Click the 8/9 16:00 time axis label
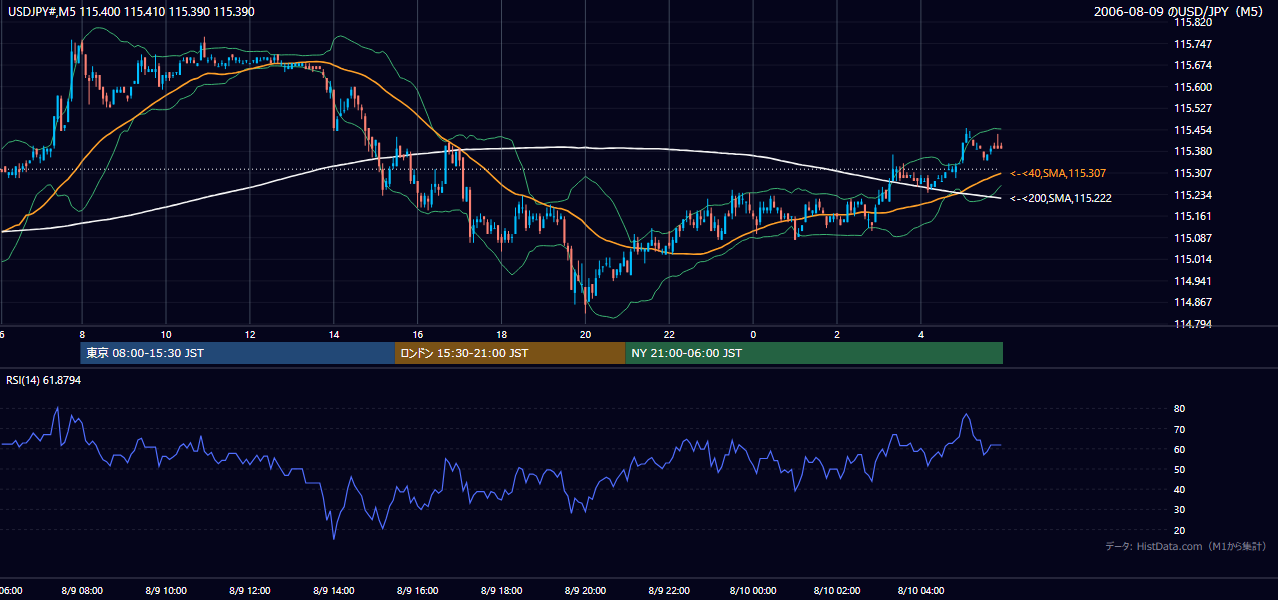The image size is (1278, 600). [x=417, y=591]
